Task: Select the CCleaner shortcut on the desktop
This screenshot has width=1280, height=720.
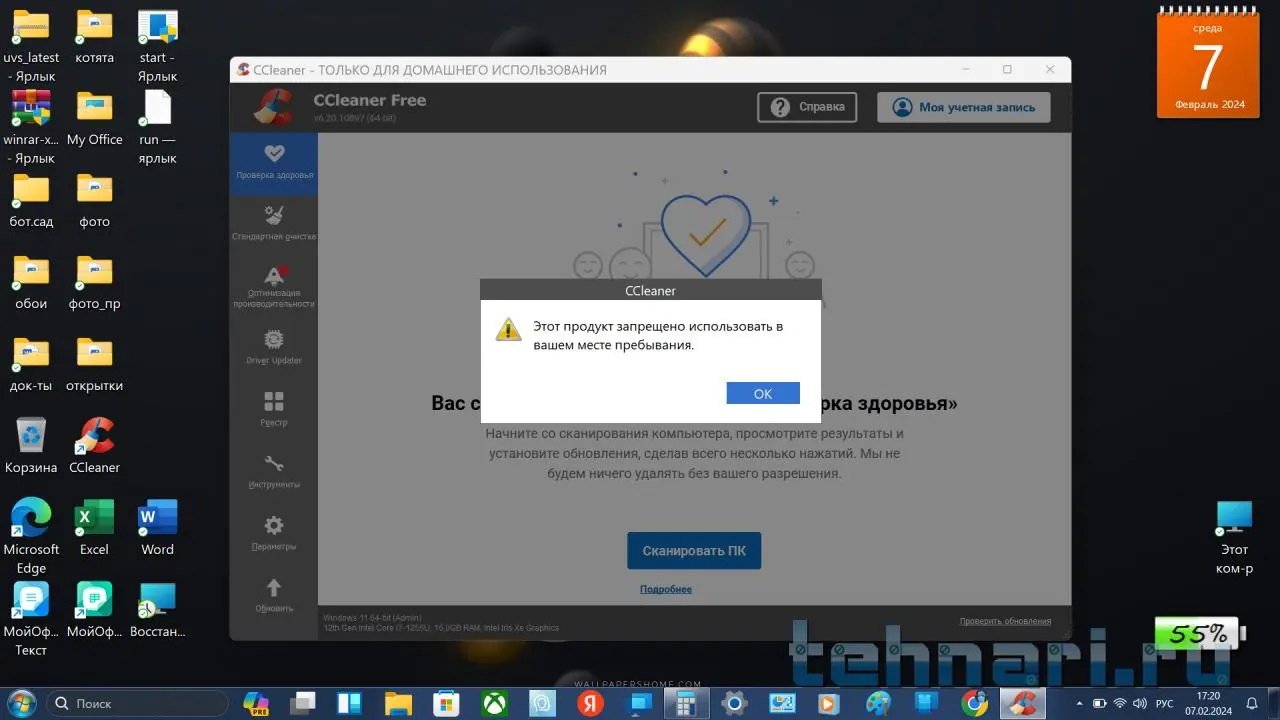Action: tap(94, 447)
